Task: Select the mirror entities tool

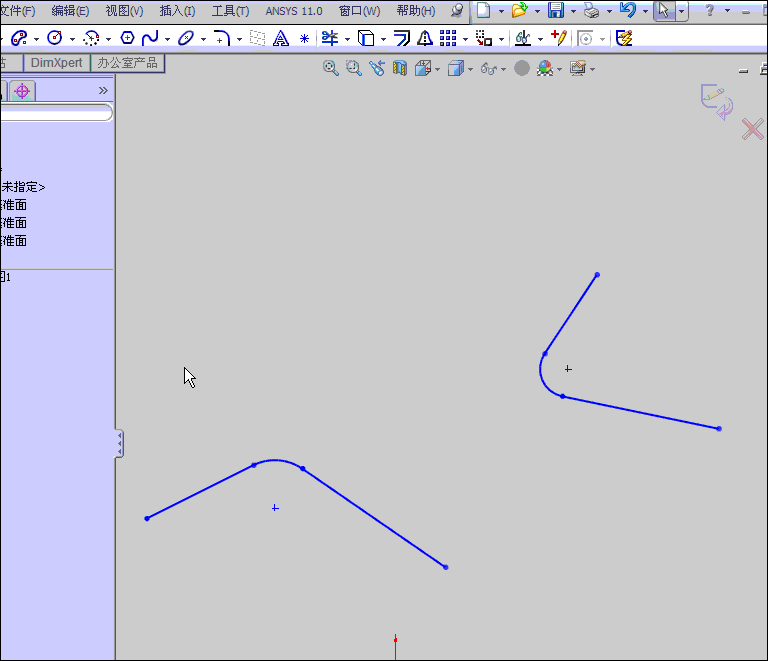Action: click(x=425, y=38)
